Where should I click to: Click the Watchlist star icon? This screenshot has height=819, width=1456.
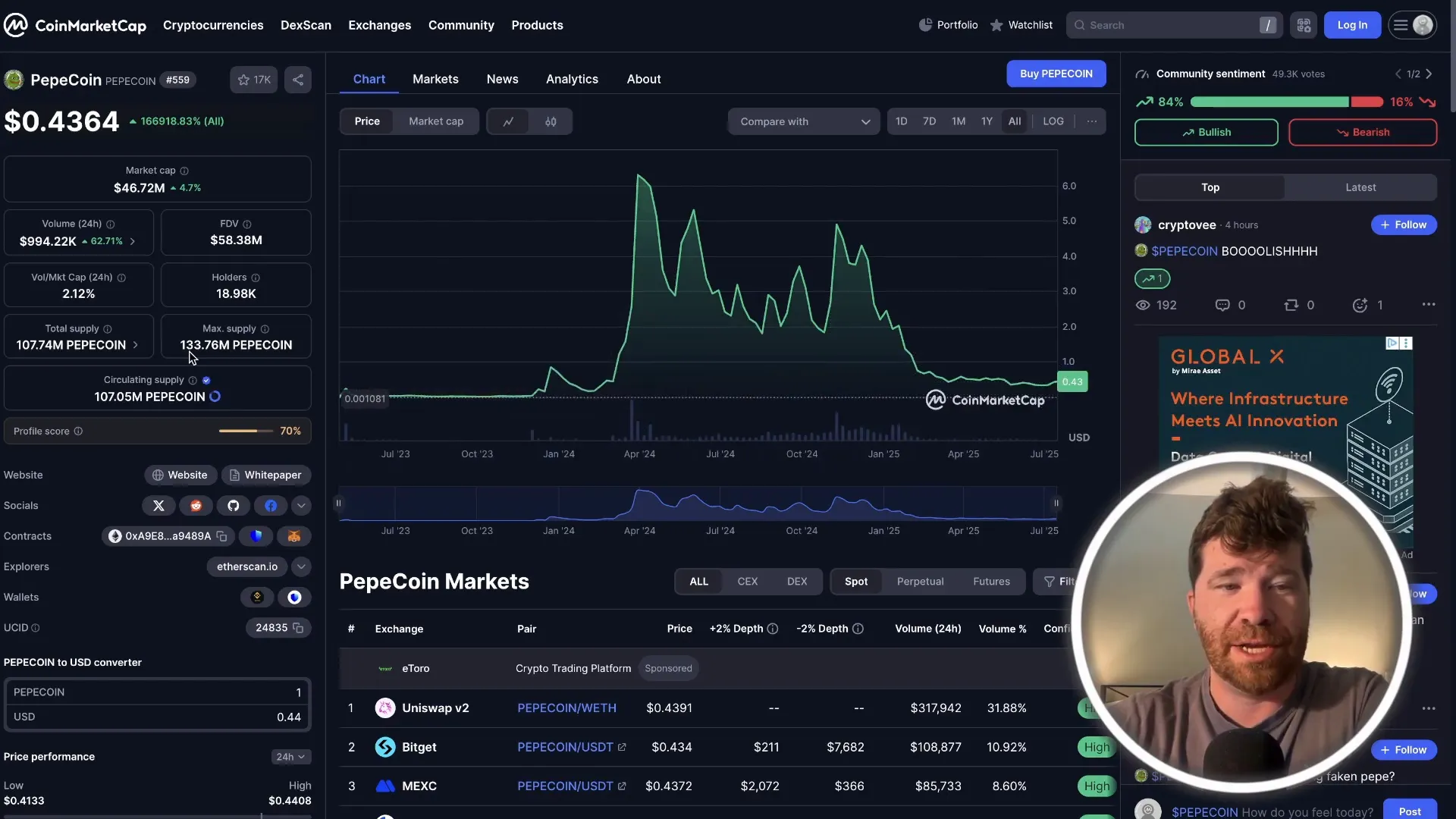point(996,25)
